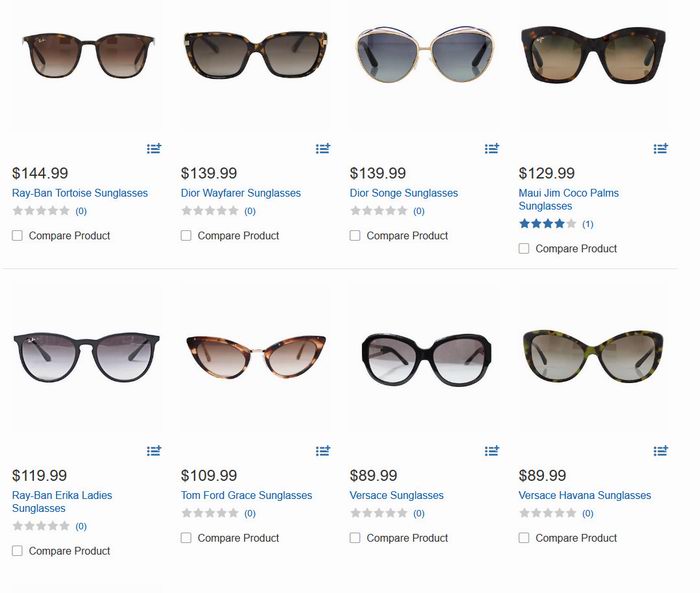
Task: Open Ray-Ban Erika Ladies Sunglasses link
Action: click(x=62, y=501)
